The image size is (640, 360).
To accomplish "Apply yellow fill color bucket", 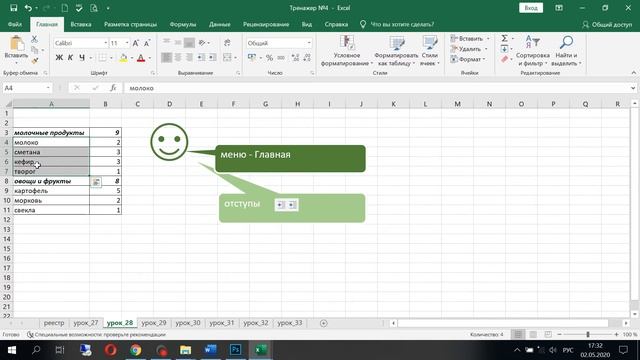I will click(x=123, y=58).
